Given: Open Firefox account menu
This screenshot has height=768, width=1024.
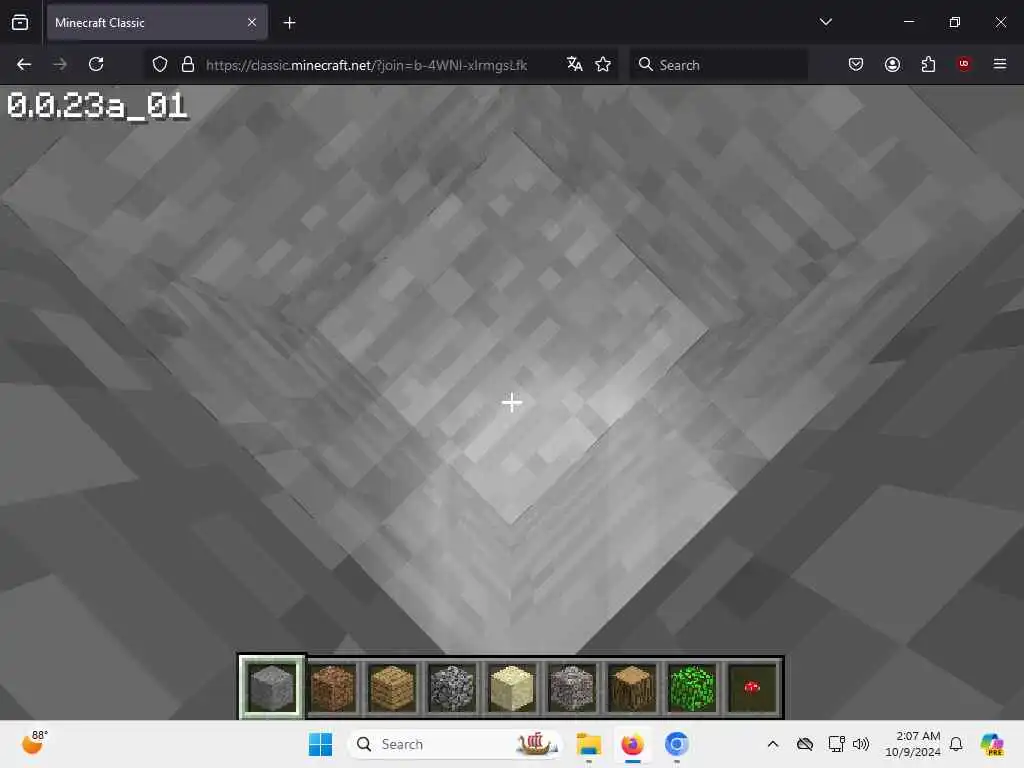Looking at the screenshot, I should pos(892,64).
